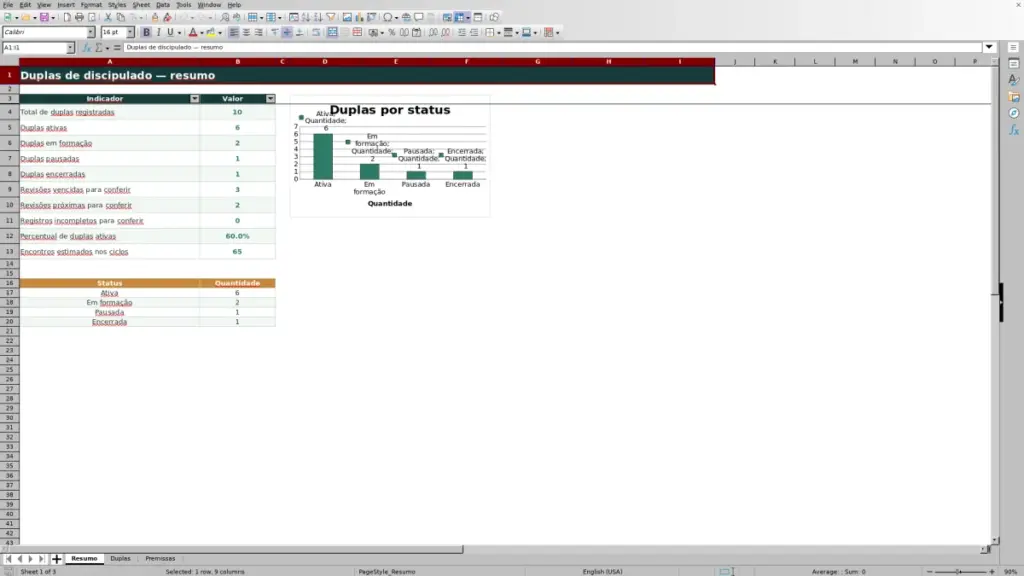The image size is (1024, 576).
Task: Toggle underline formatting in toolbar
Action: [x=170, y=32]
